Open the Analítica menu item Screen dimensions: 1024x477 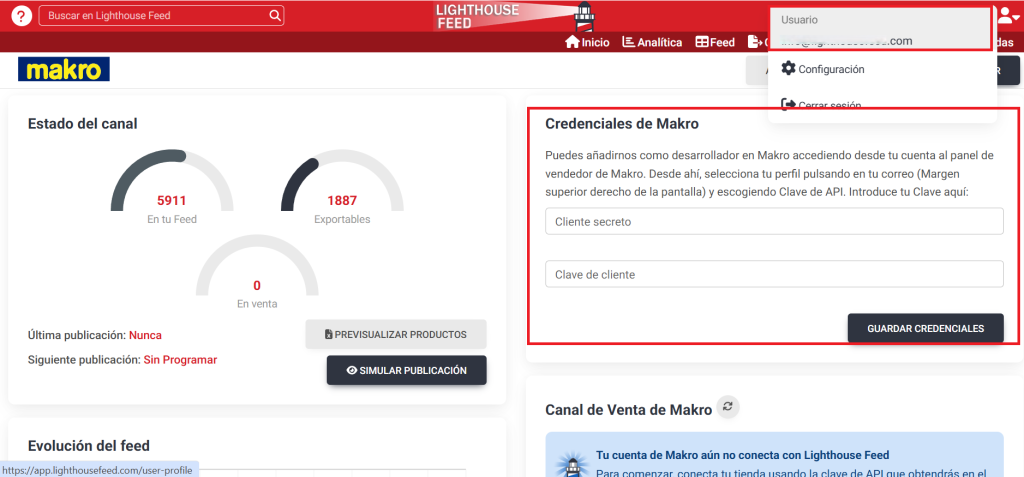(x=652, y=42)
